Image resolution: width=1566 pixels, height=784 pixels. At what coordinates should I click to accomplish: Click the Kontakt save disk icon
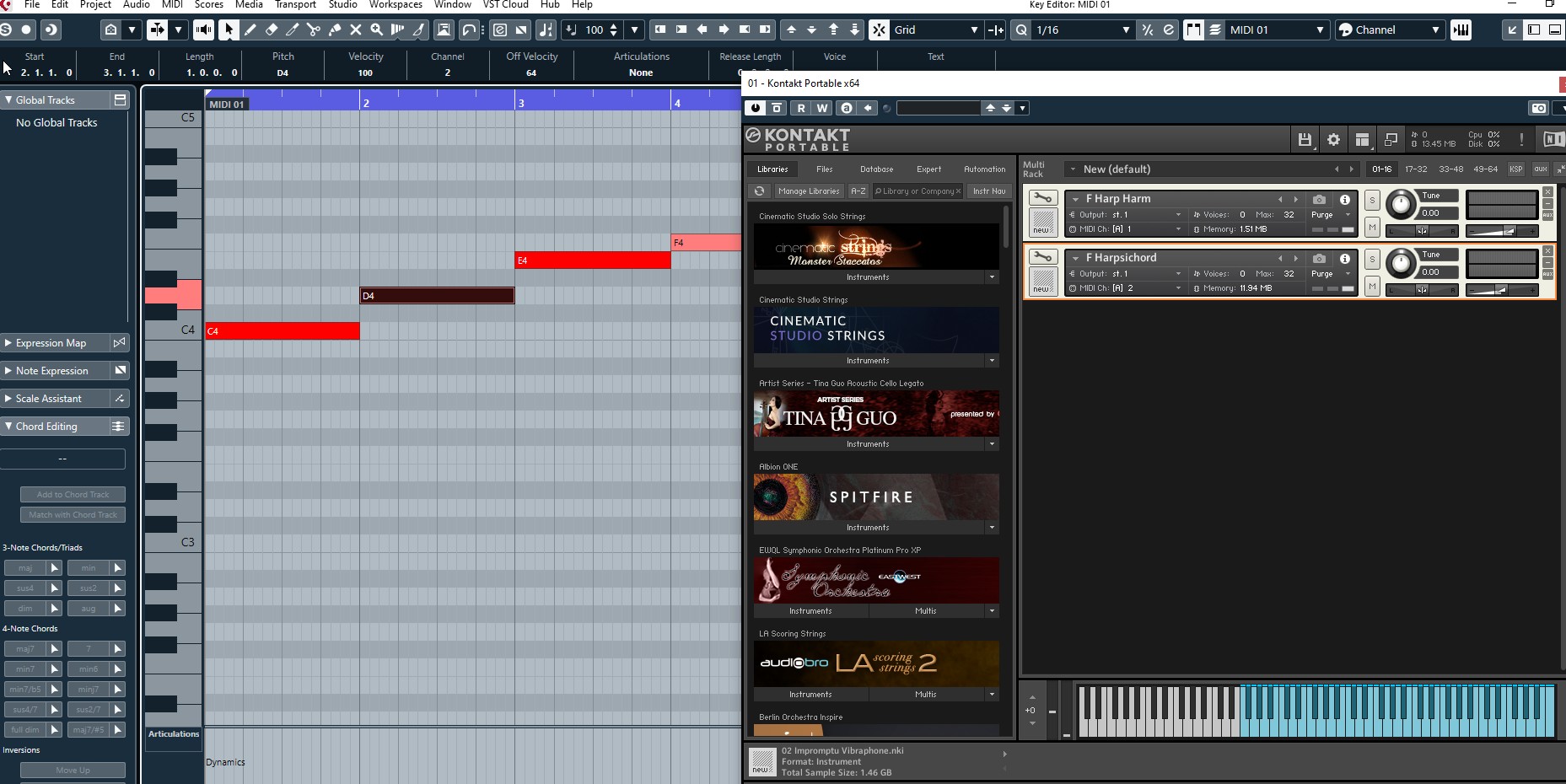[1305, 140]
